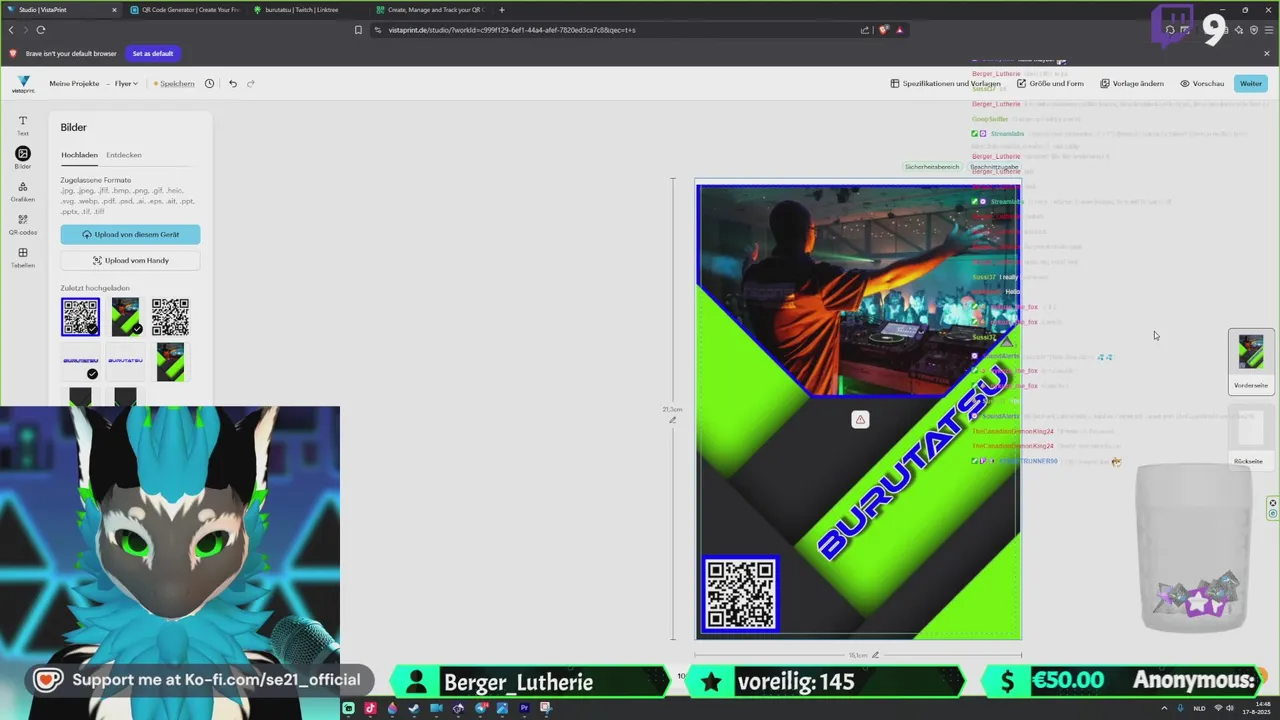Select Rückseite back page thumbnail
Viewport: 1280px width, 720px height.
(1251, 435)
